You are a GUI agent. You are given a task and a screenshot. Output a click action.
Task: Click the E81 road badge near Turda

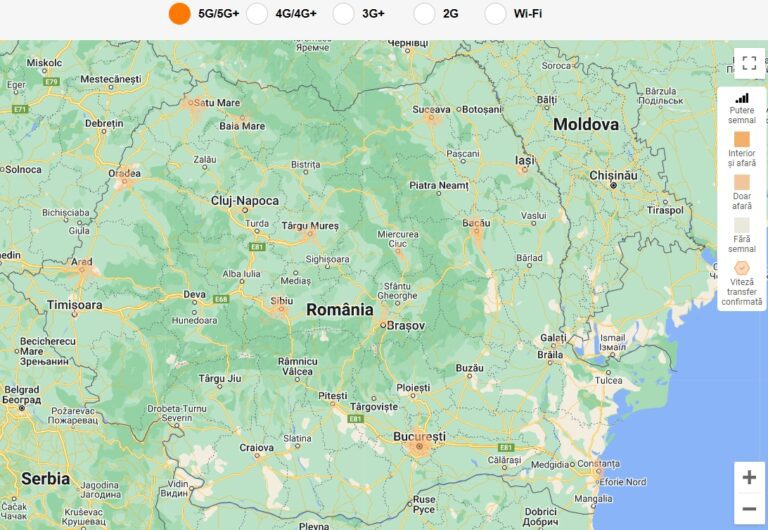pos(258,247)
